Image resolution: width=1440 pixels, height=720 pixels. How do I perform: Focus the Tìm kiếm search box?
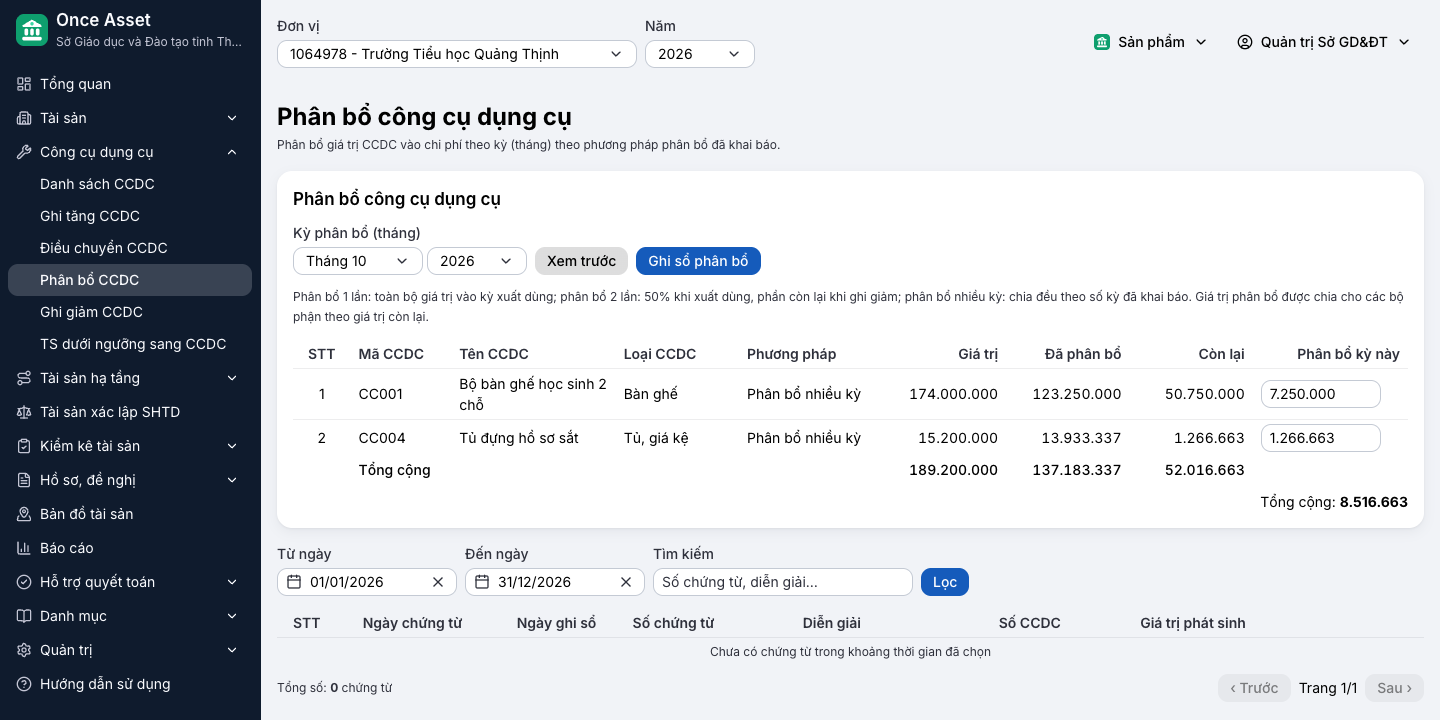click(x=783, y=582)
